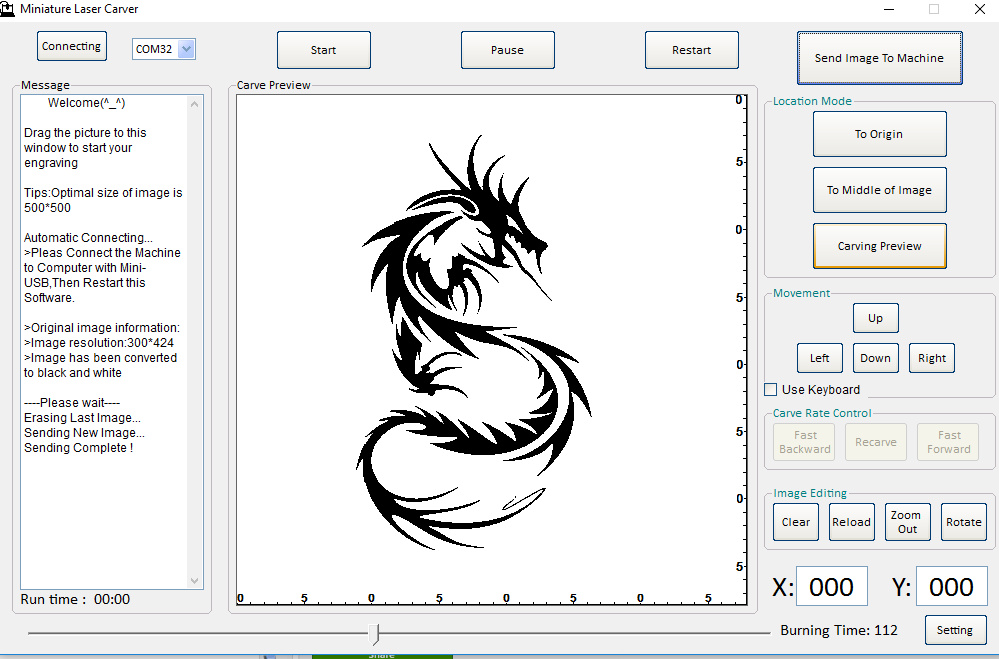Click the message box scroll down arrow

pos(194,581)
